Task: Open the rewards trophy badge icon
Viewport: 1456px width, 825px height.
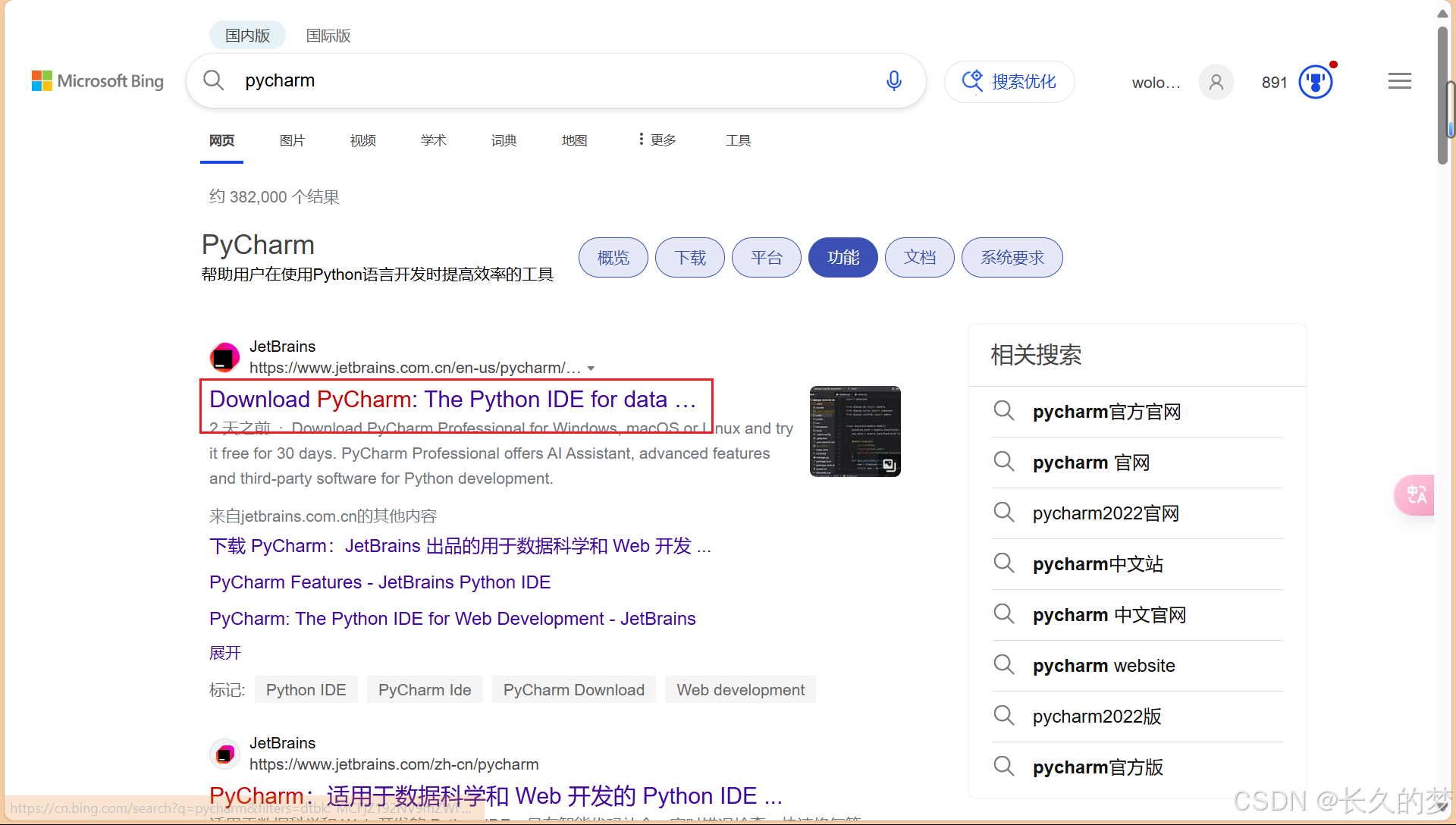Action: (x=1316, y=82)
